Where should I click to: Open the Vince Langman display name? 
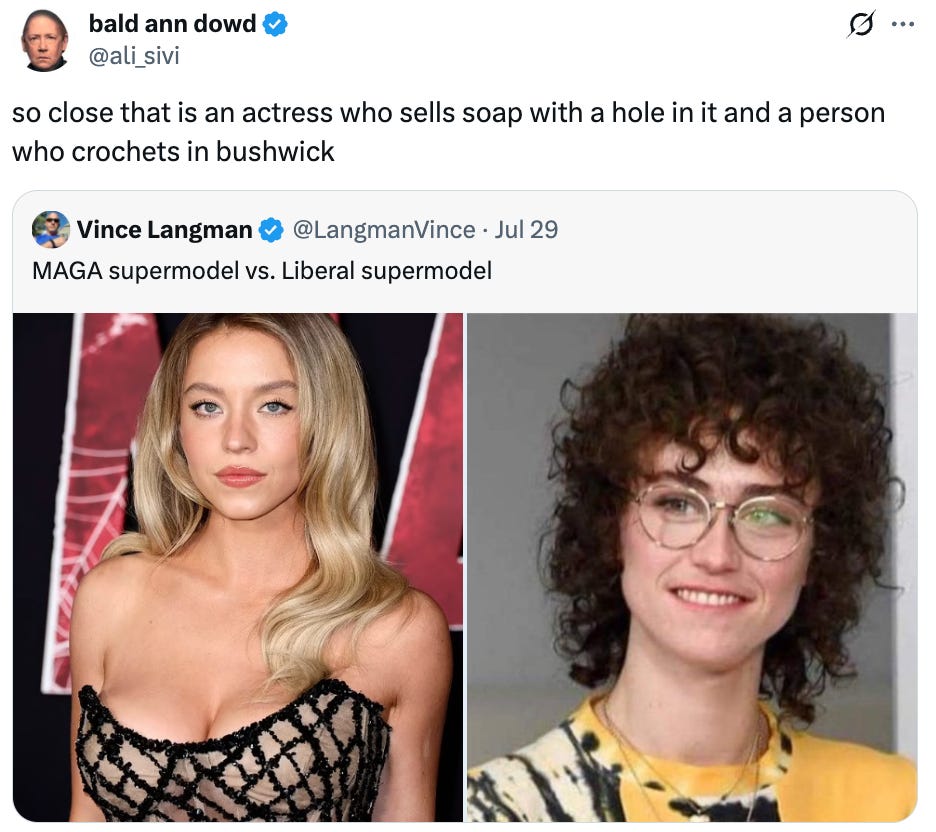pos(164,230)
